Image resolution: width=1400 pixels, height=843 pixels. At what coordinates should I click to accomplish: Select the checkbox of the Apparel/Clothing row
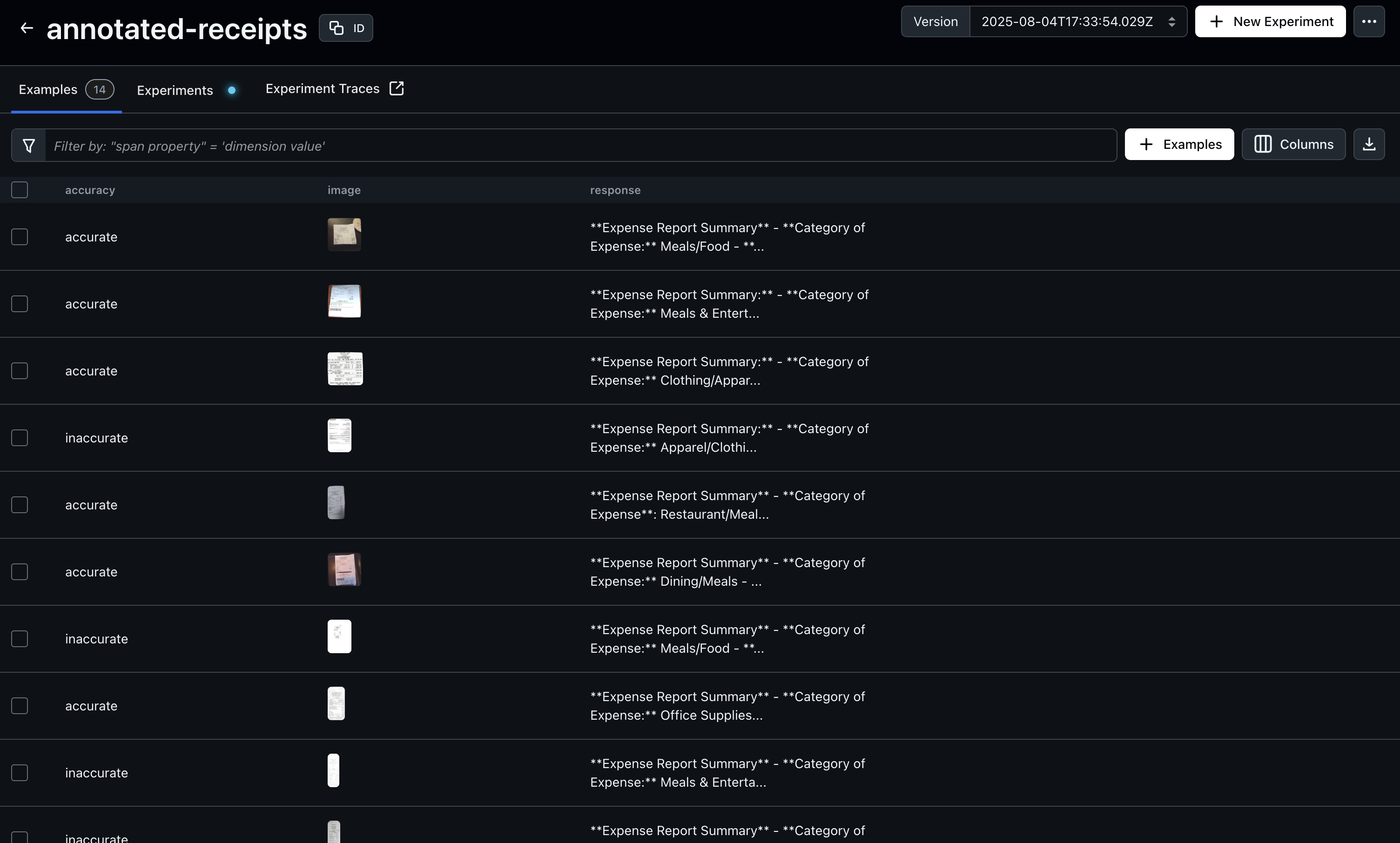(x=20, y=438)
